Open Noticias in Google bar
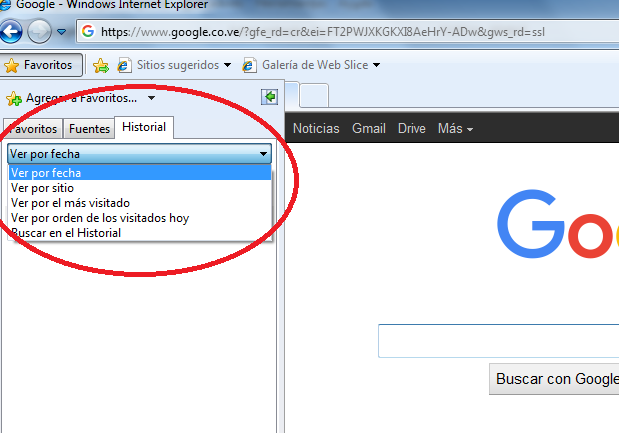The height and width of the screenshot is (433, 619). tap(316, 128)
